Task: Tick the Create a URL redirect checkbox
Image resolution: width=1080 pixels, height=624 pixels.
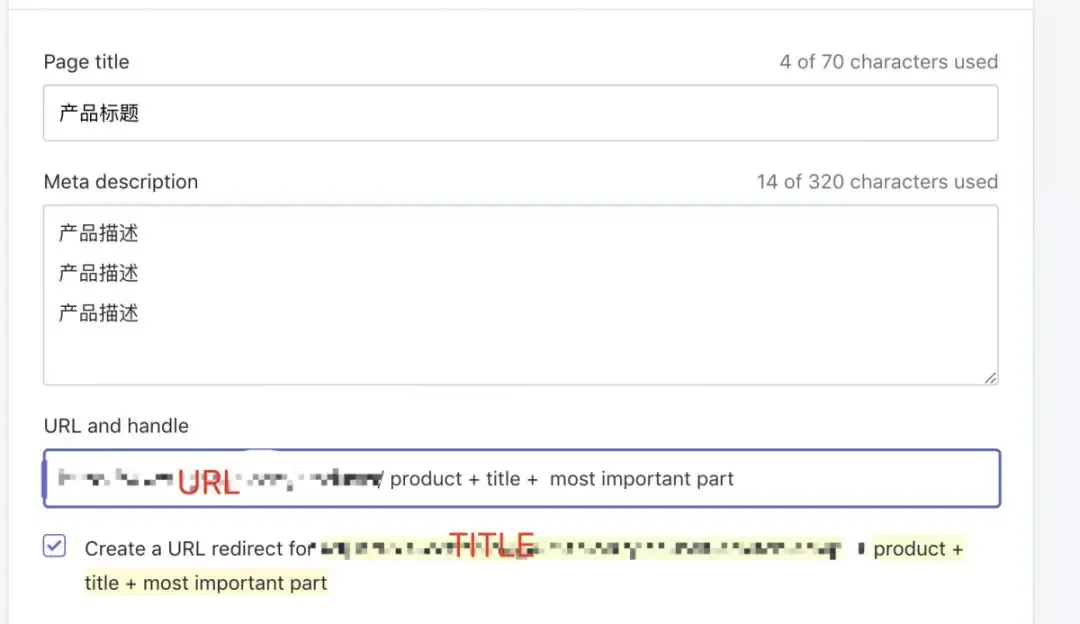Action: (x=54, y=546)
